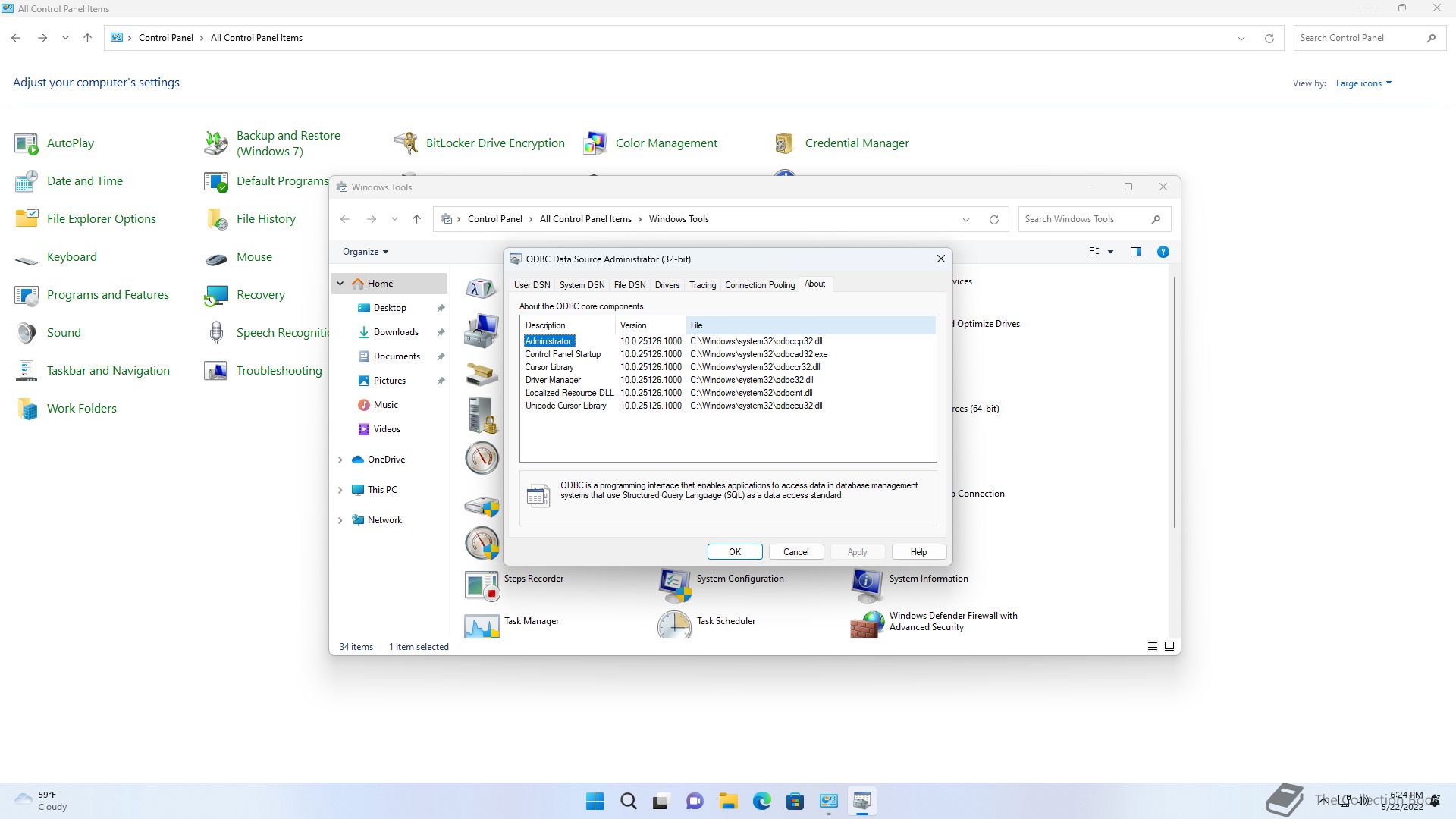Open Sound settings

point(48,333)
